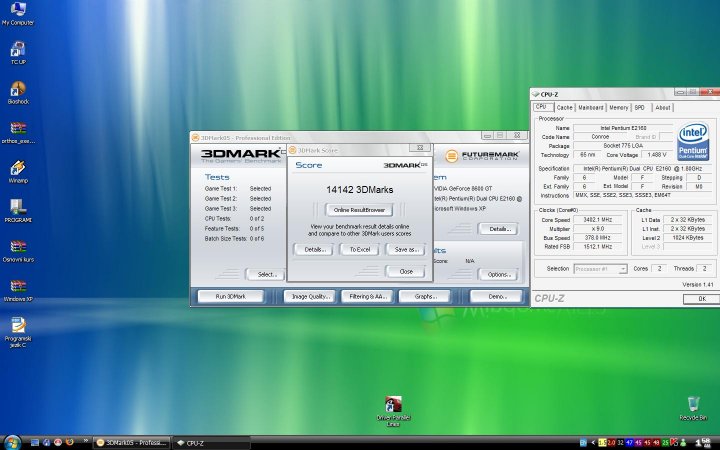720x450 pixels.
Task: Open Image Quality settings in 3DMark05
Action: click(x=310, y=297)
